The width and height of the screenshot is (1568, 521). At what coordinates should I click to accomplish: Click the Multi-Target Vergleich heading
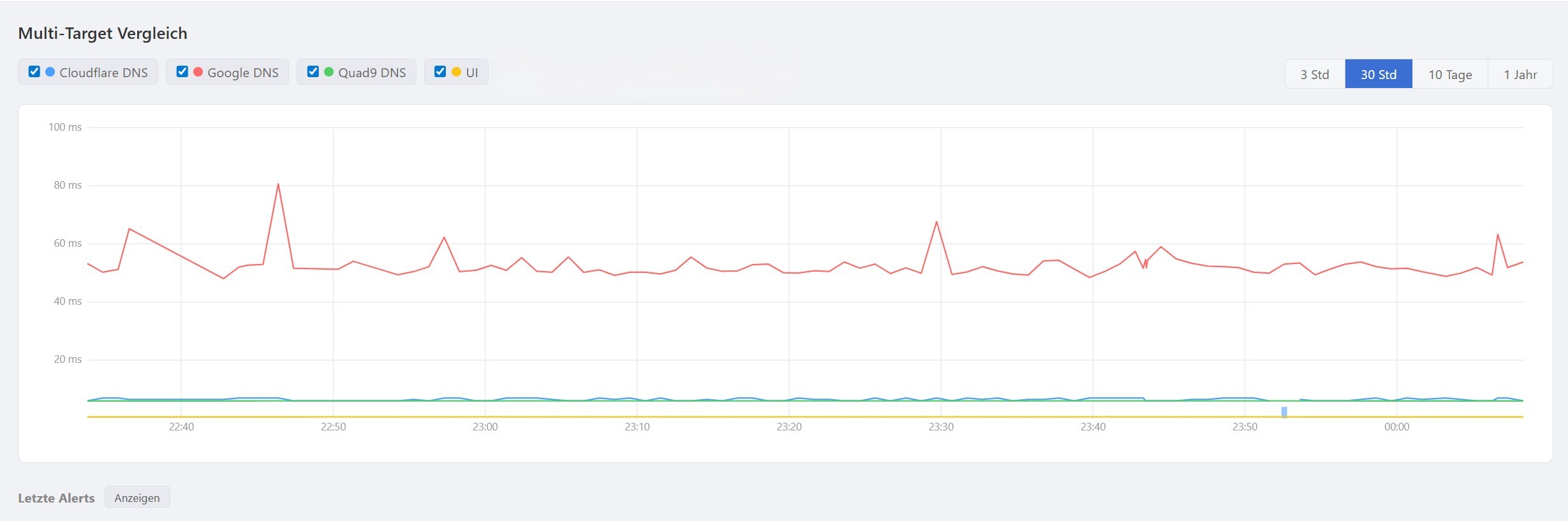point(103,33)
